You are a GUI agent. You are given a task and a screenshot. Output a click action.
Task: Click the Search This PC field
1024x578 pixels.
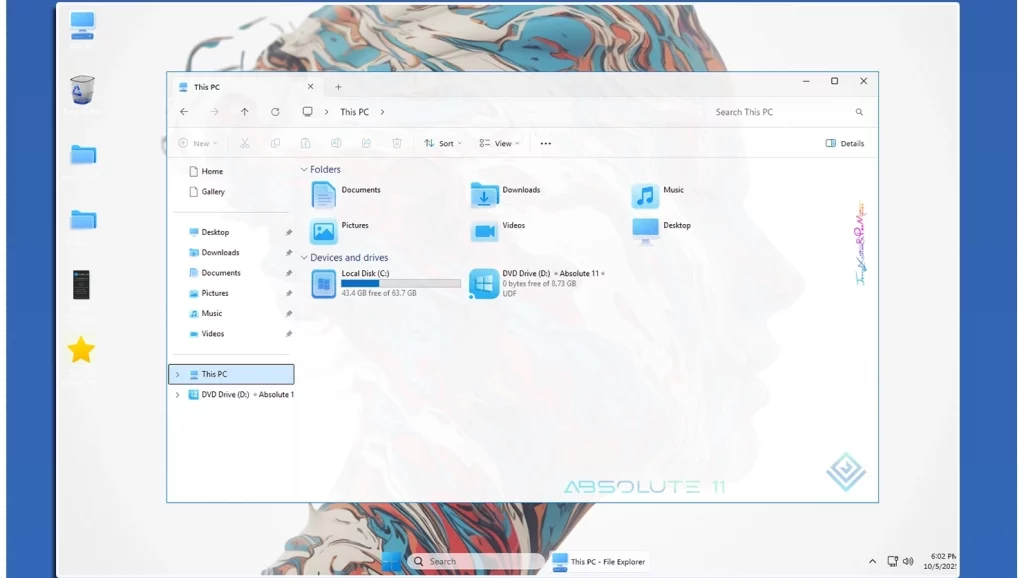780,112
